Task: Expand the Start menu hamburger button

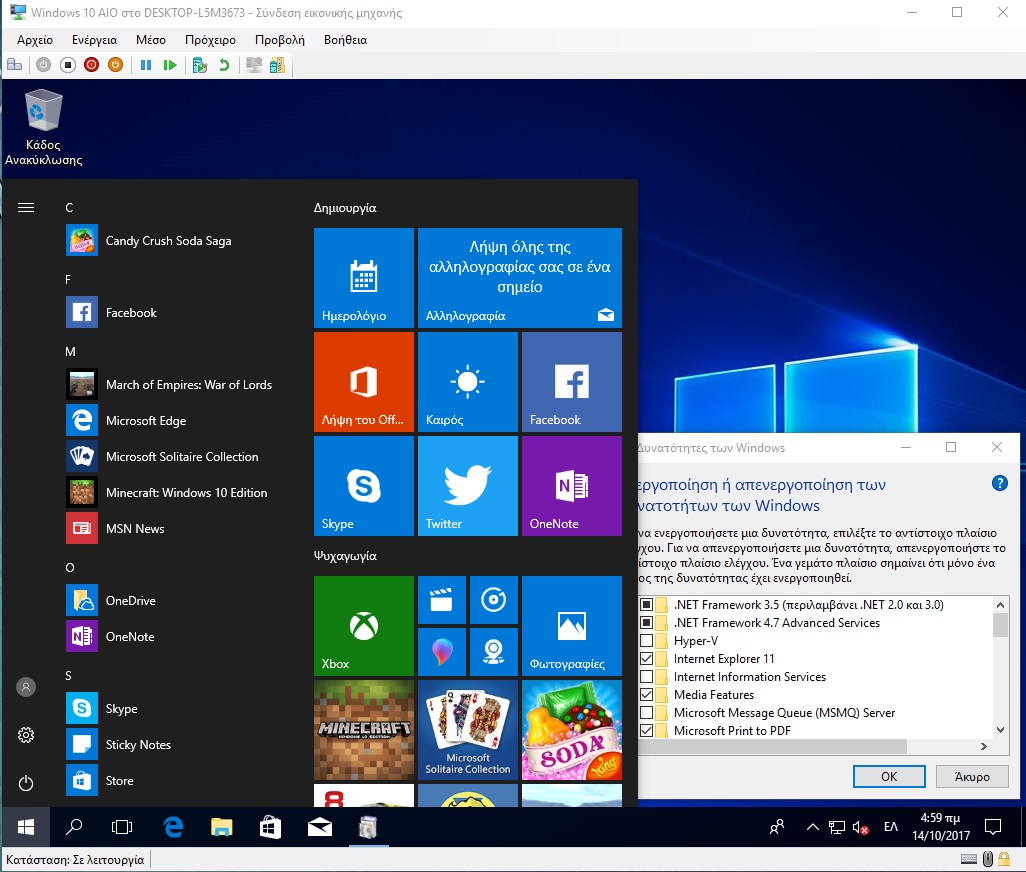Action: click(x=26, y=207)
